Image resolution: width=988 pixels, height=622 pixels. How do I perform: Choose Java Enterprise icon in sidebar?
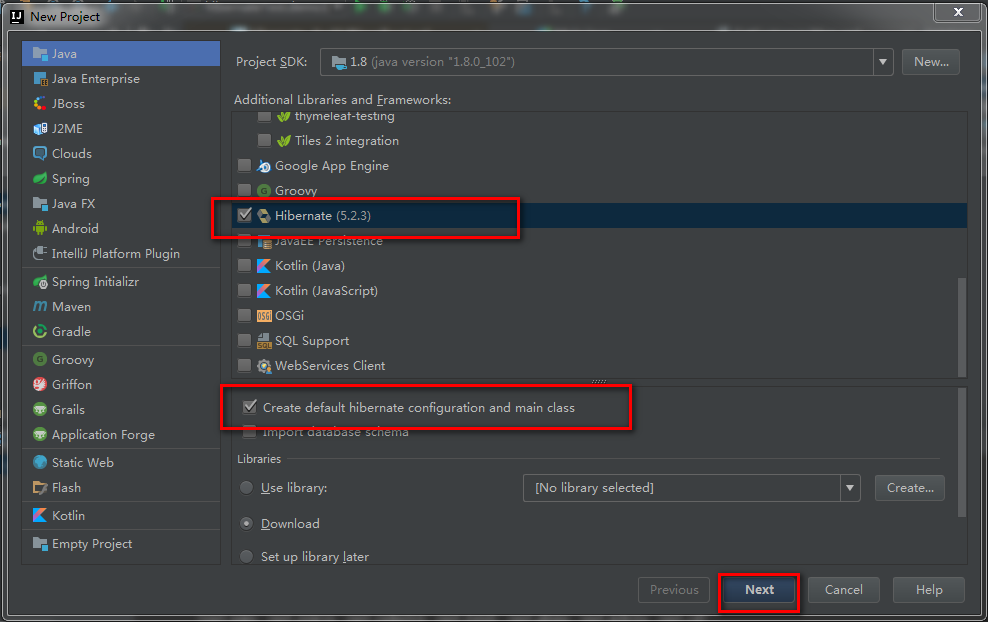[40, 79]
